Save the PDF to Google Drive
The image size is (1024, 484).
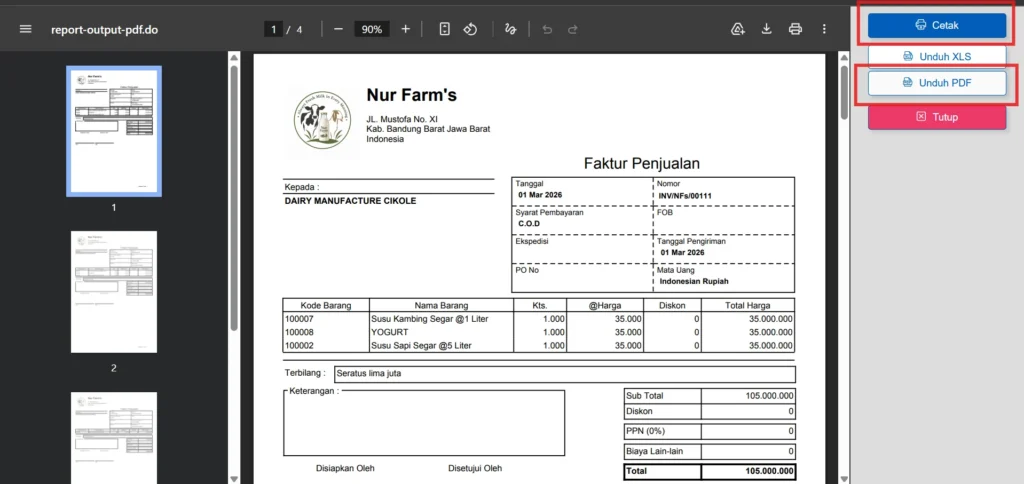click(x=738, y=29)
